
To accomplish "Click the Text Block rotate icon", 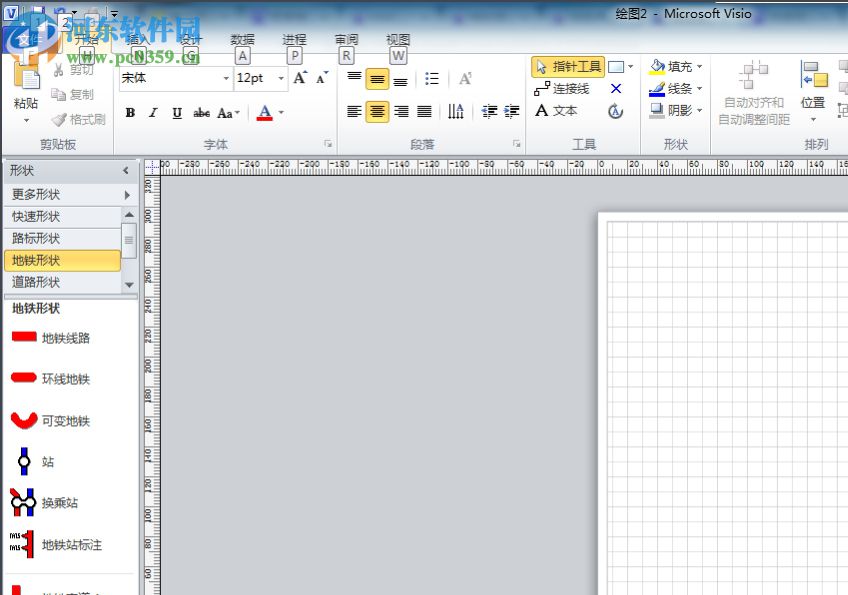I will [615, 111].
